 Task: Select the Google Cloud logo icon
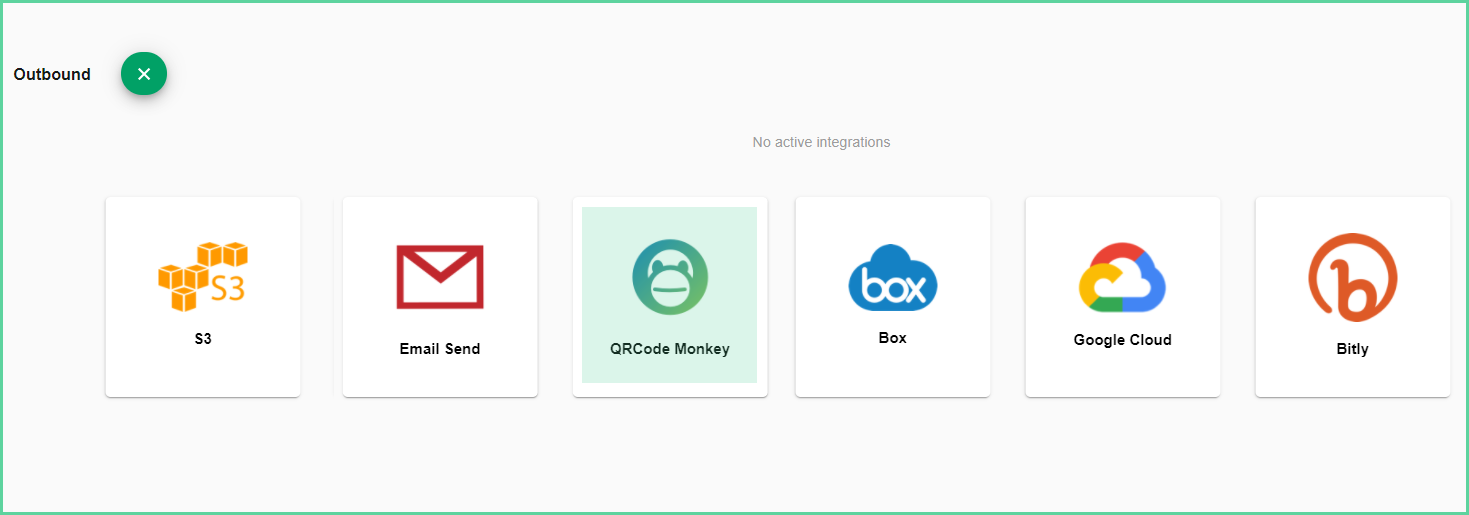click(x=1123, y=277)
